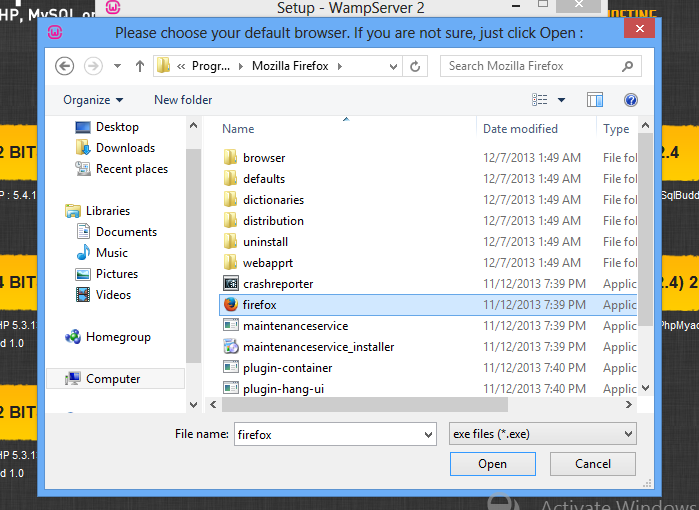Click file list scroll down arrow
Screen dimensions: 699x510
coord(645,388)
